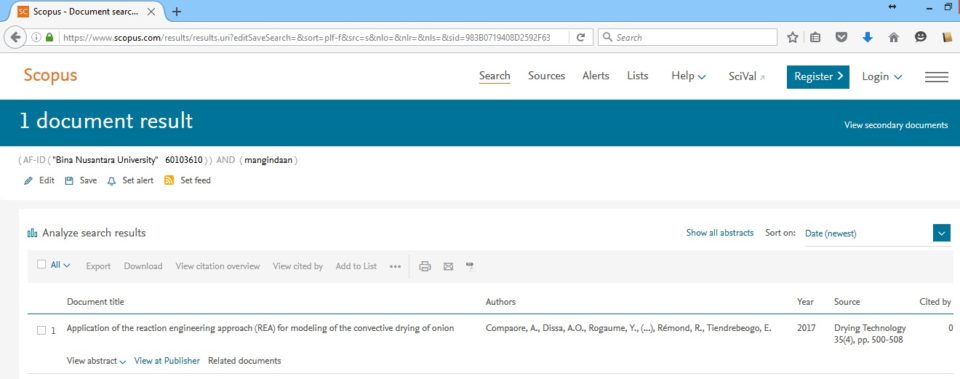This screenshot has height=379, width=960.
Task: Click Export in the results toolbar
Action: pos(98,266)
